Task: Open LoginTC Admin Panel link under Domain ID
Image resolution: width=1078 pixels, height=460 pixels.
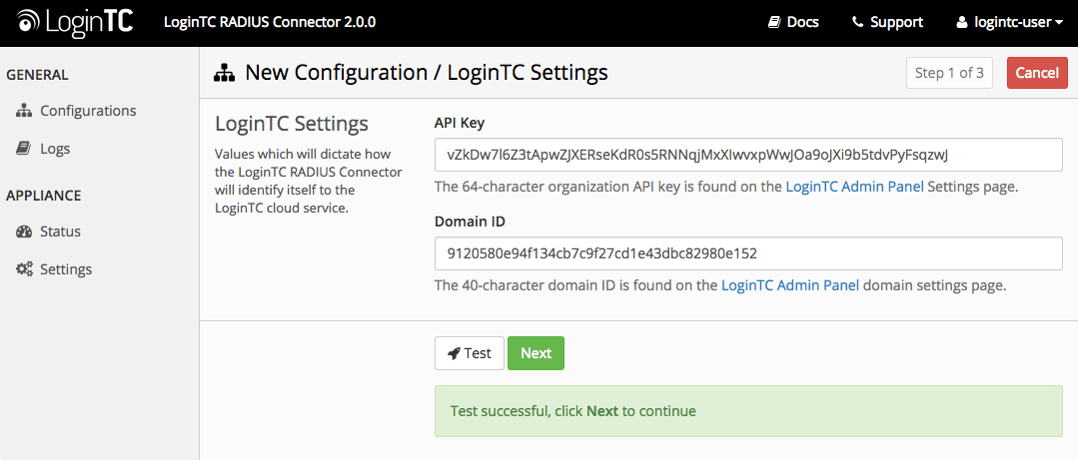Action: (x=790, y=285)
